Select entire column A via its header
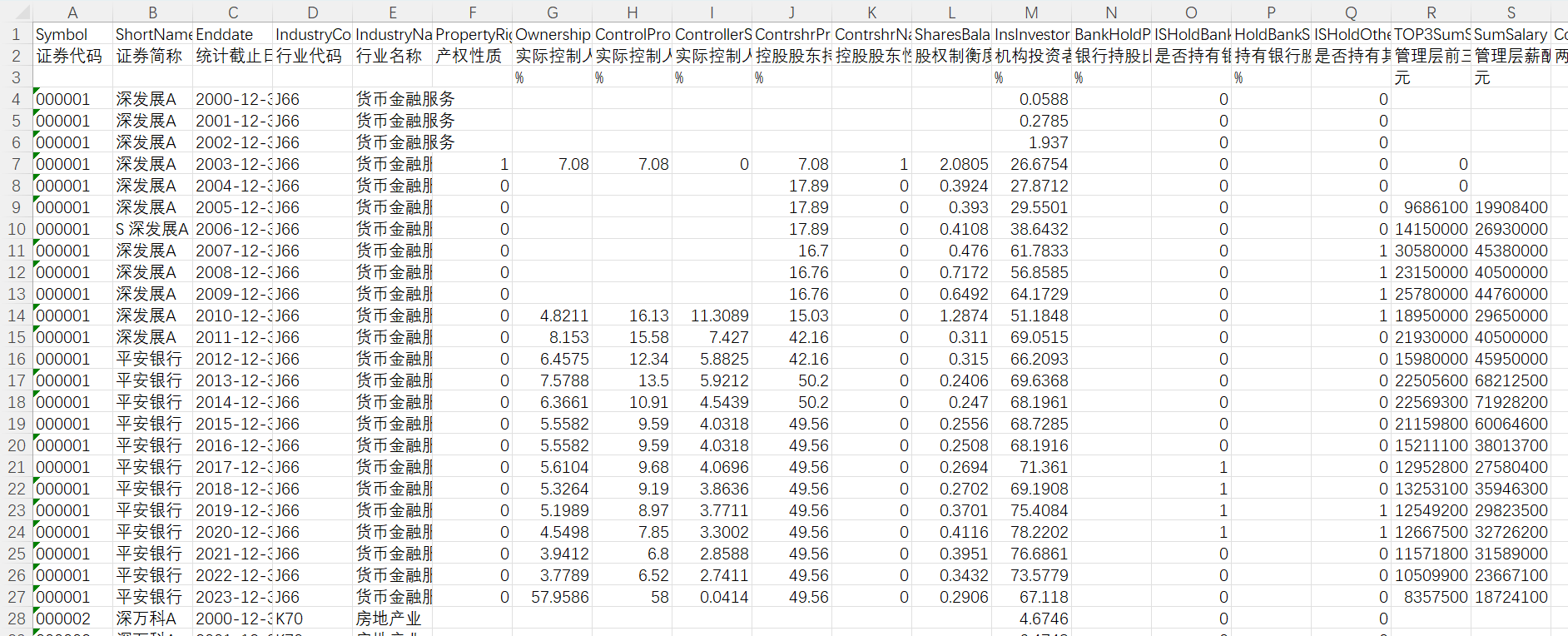The height and width of the screenshot is (636, 1568). click(x=72, y=12)
